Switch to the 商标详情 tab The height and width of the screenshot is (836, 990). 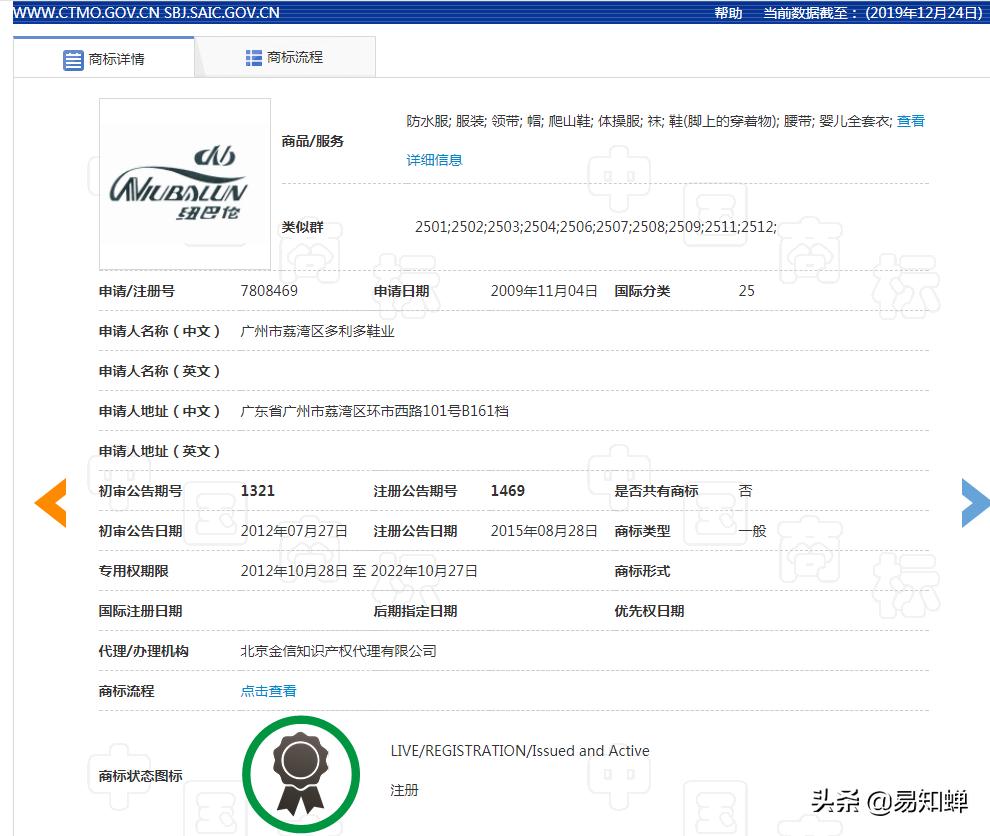click(x=116, y=58)
